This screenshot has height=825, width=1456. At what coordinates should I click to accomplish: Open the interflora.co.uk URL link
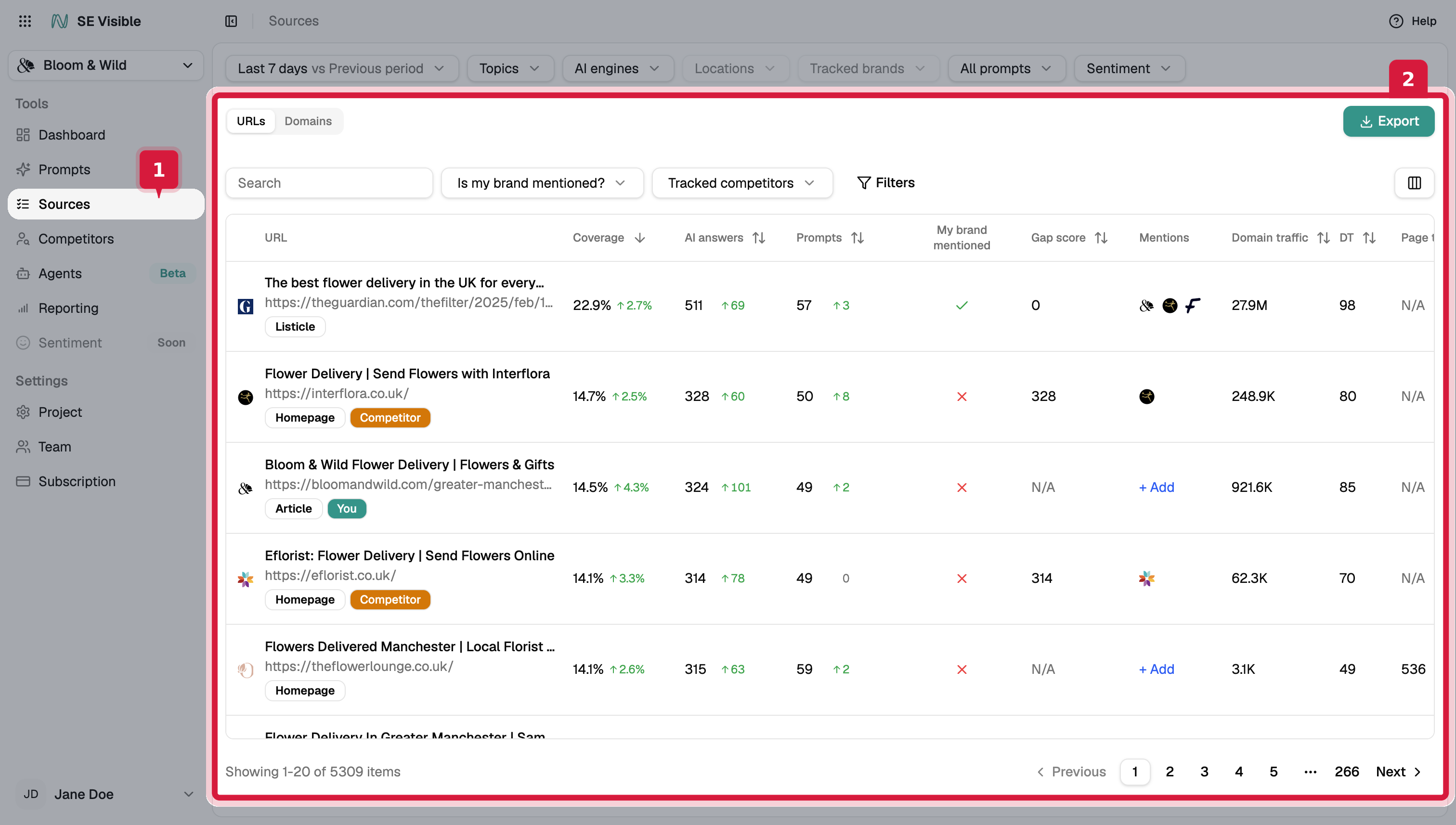pyautogui.click(x=337, y=393)
